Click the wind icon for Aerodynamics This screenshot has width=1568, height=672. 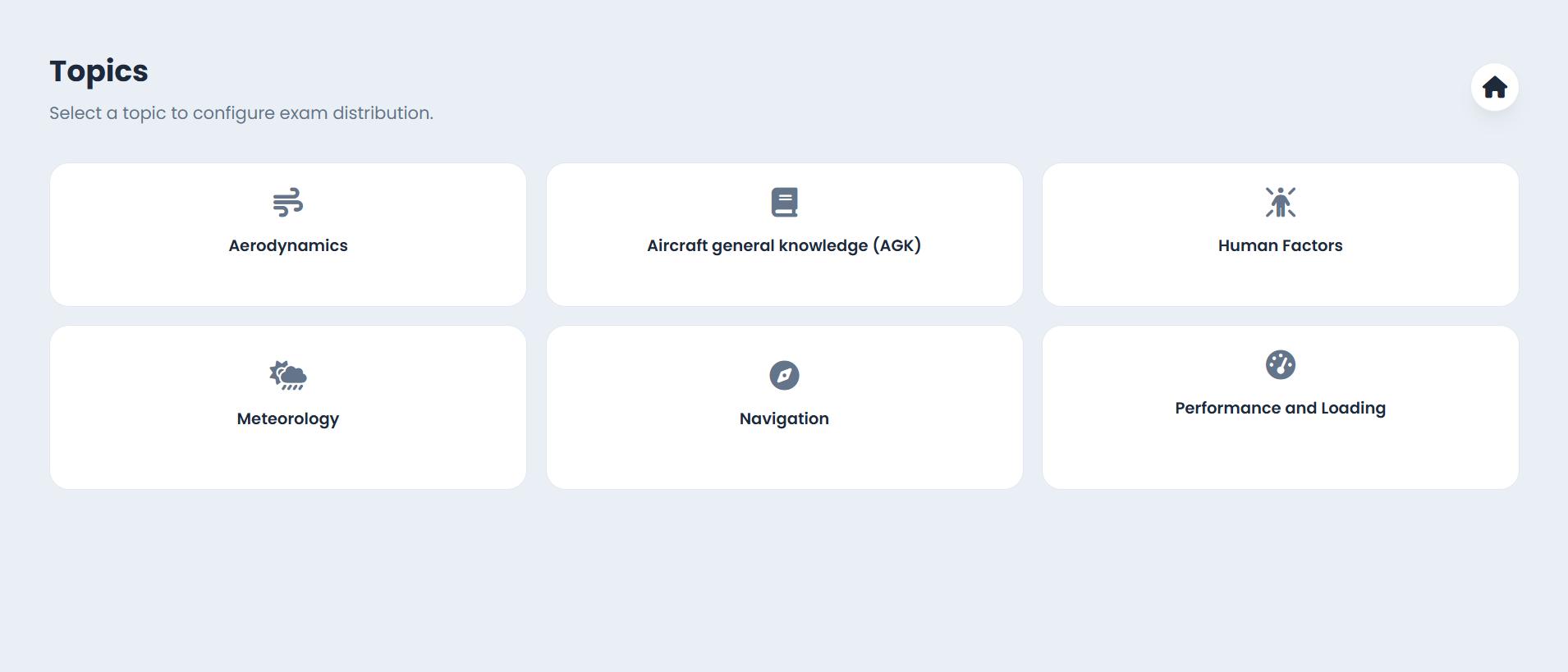288,202
